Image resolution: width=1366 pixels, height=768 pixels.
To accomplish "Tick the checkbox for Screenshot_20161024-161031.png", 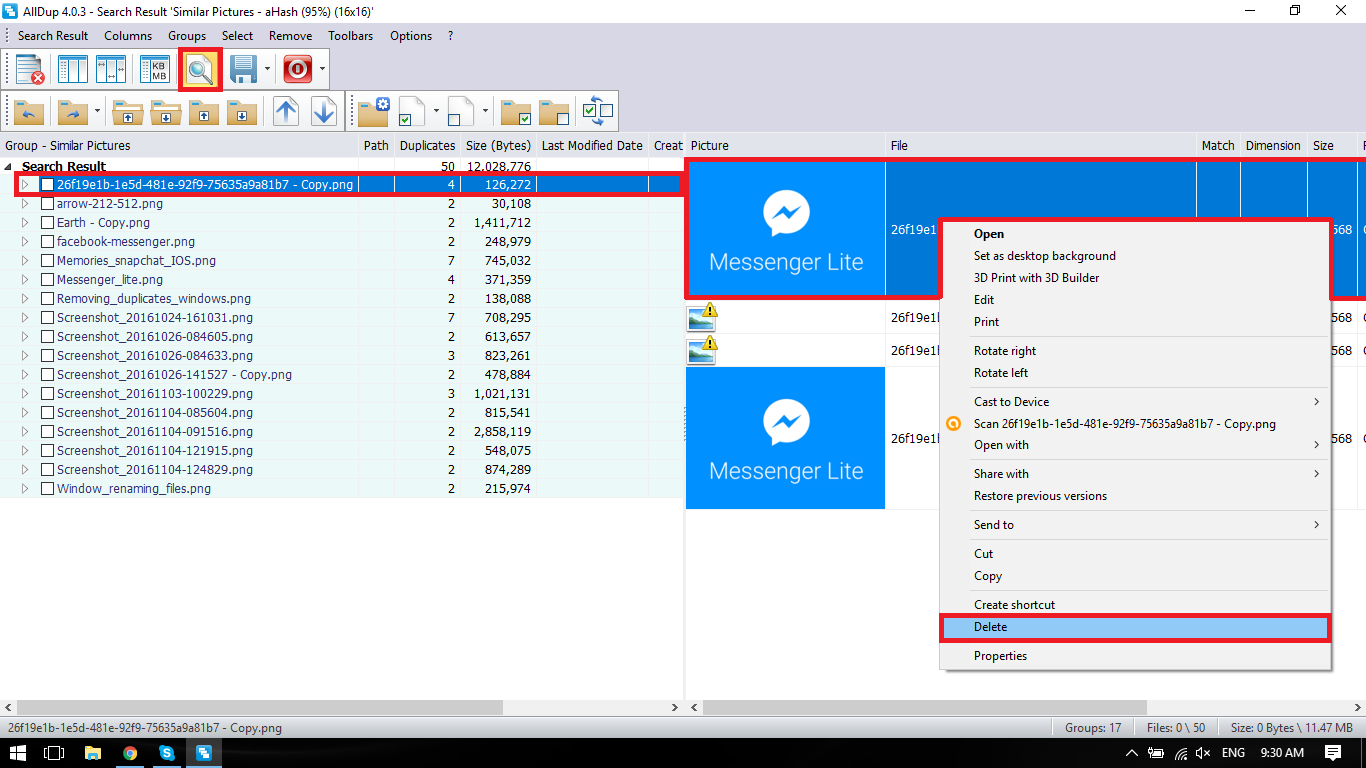I will (x=47, y=318).
